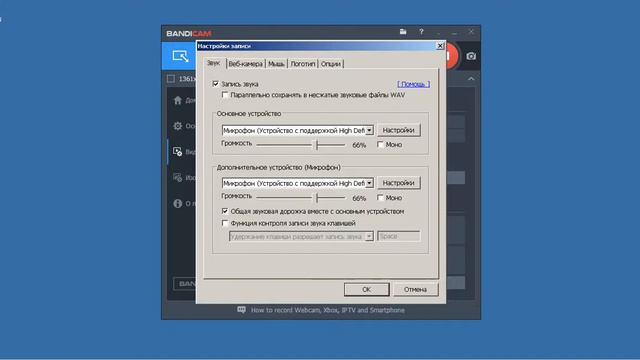
Task: Open the How to record Webcam, Xbox link
Action: (x=328, y=310)
